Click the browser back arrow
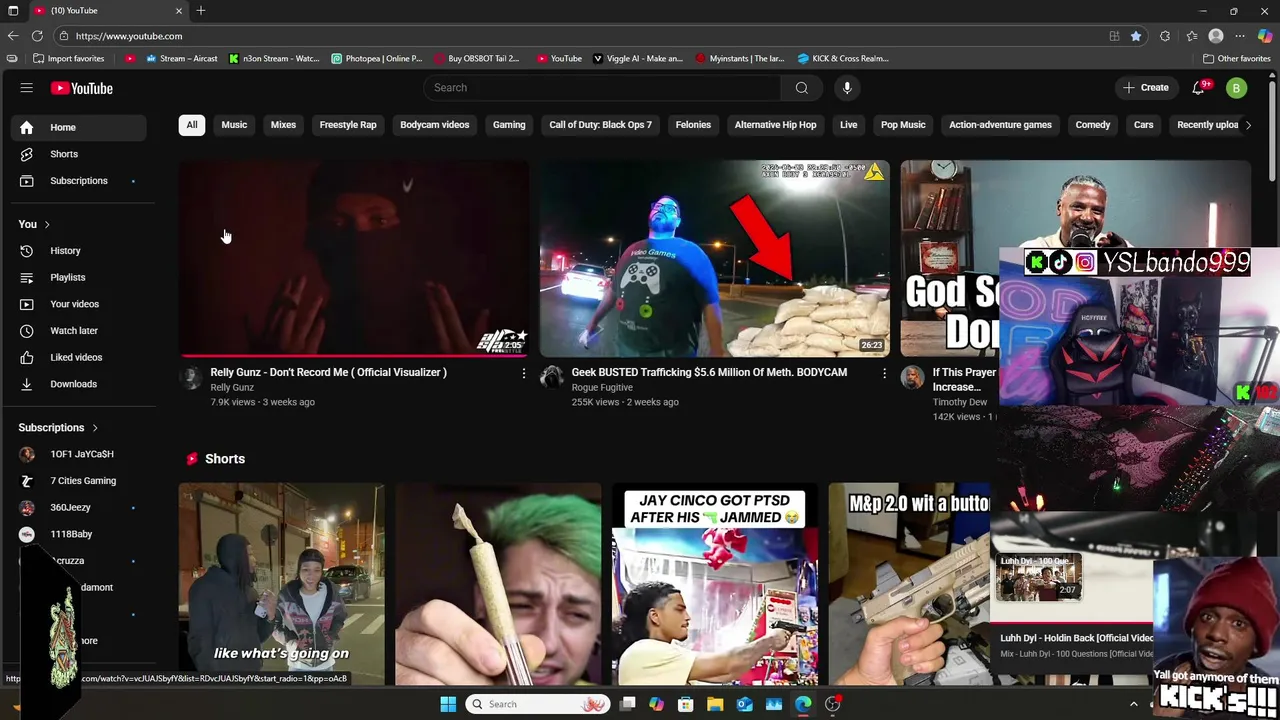The image size is (1280, 720). tap(13, 36)
